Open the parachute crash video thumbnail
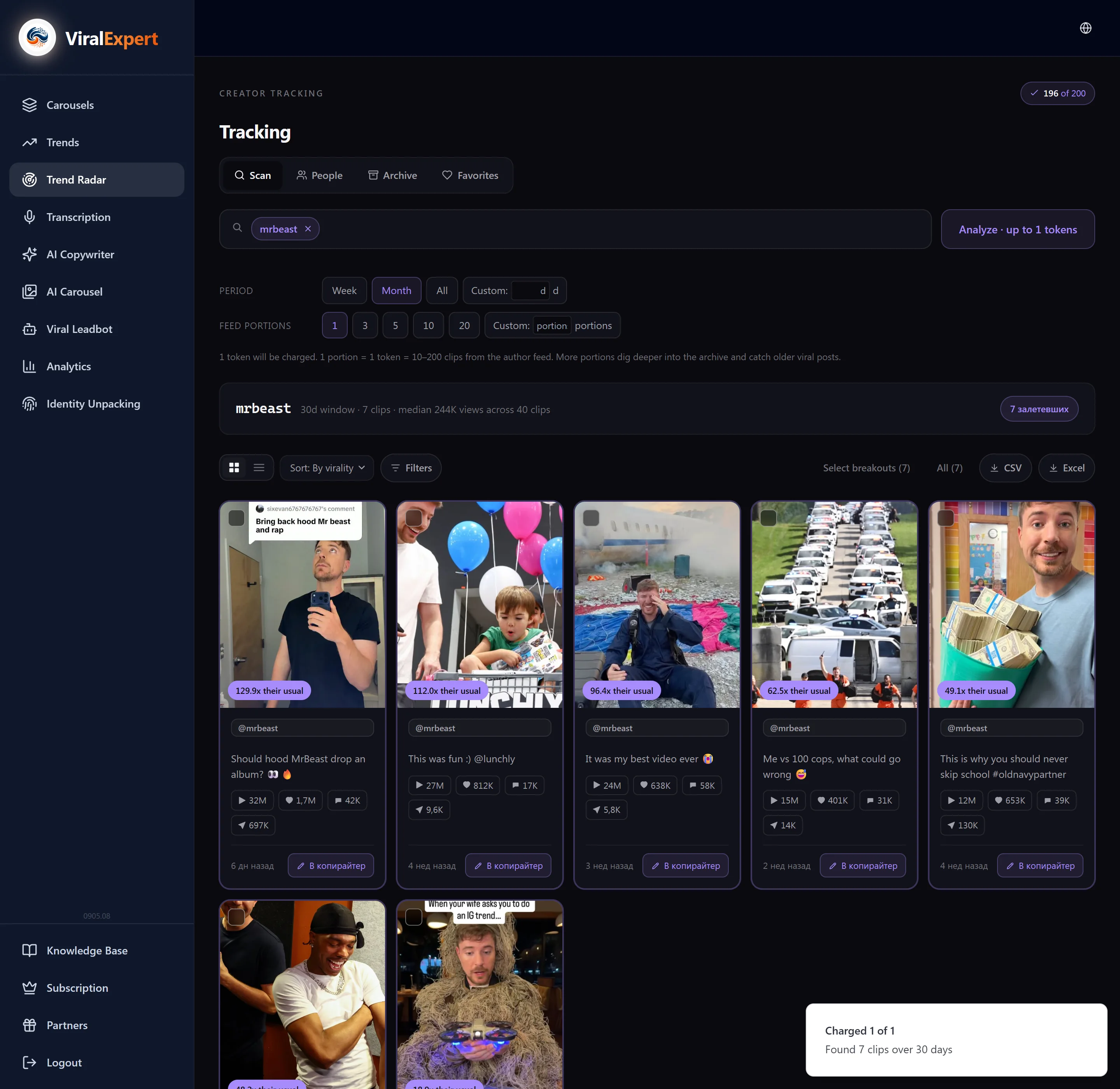 (657, 604)
